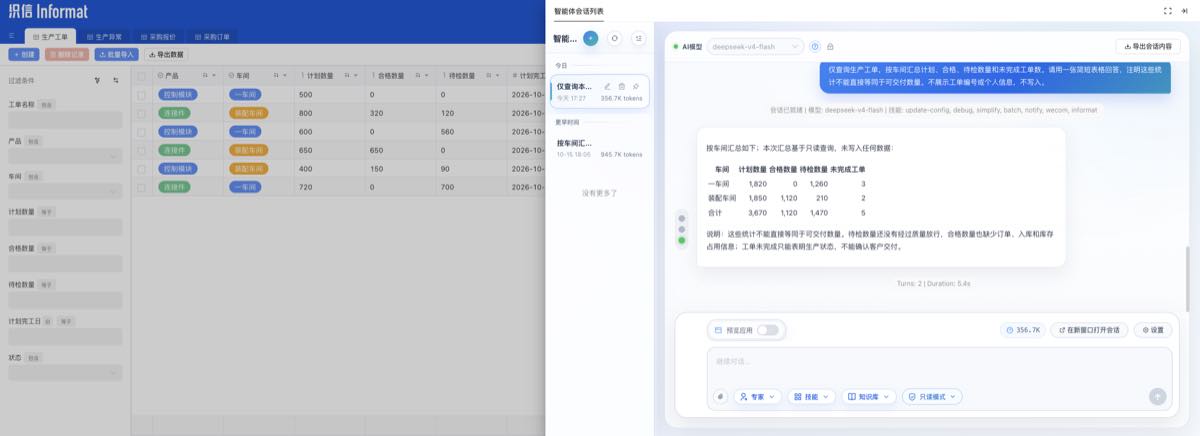Open the hamburger menu in Informat header

click(x=11, y=35)
